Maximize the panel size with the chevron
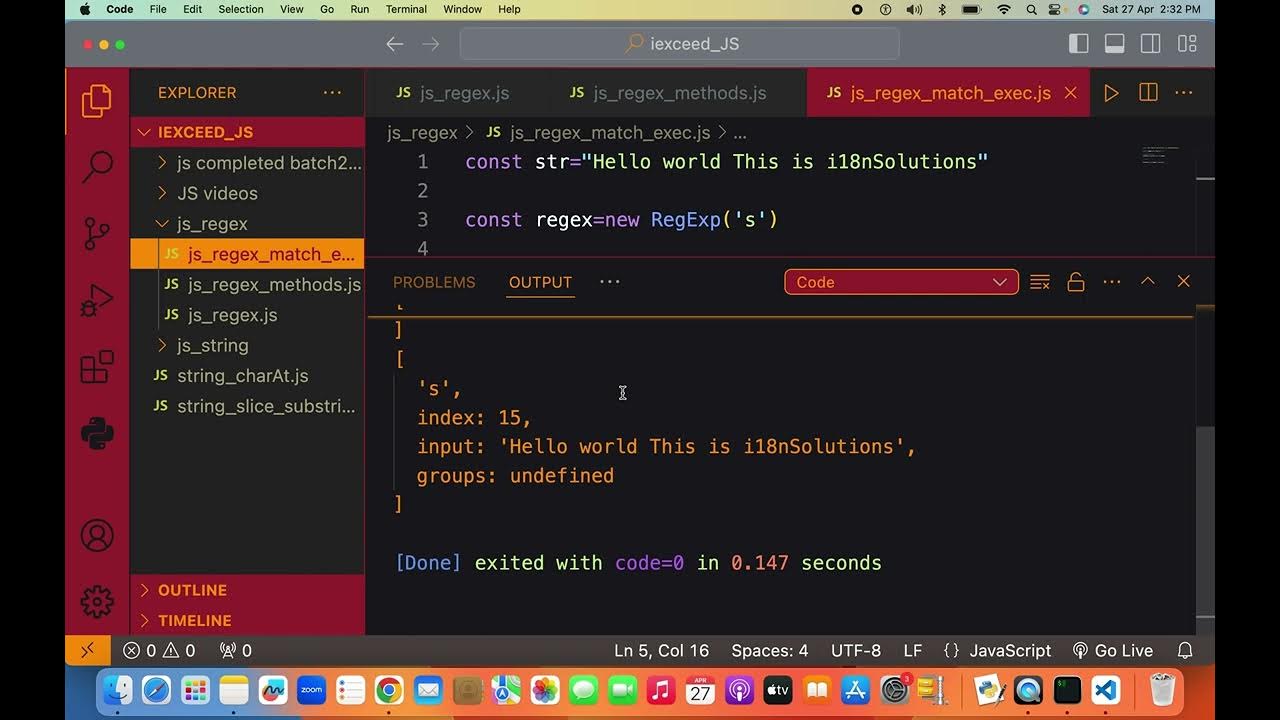 click(1148, 282)
